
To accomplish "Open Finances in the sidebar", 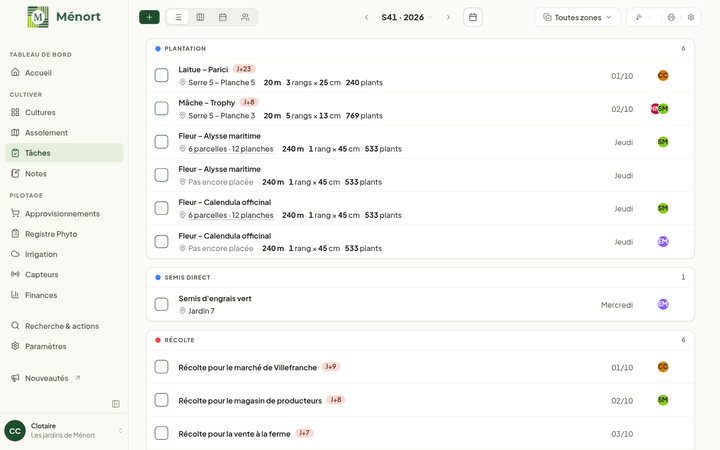I will (64, 295).
